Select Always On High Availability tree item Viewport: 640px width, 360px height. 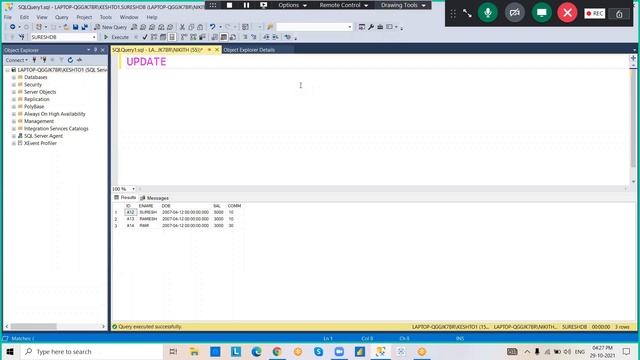tap(55, 114)
